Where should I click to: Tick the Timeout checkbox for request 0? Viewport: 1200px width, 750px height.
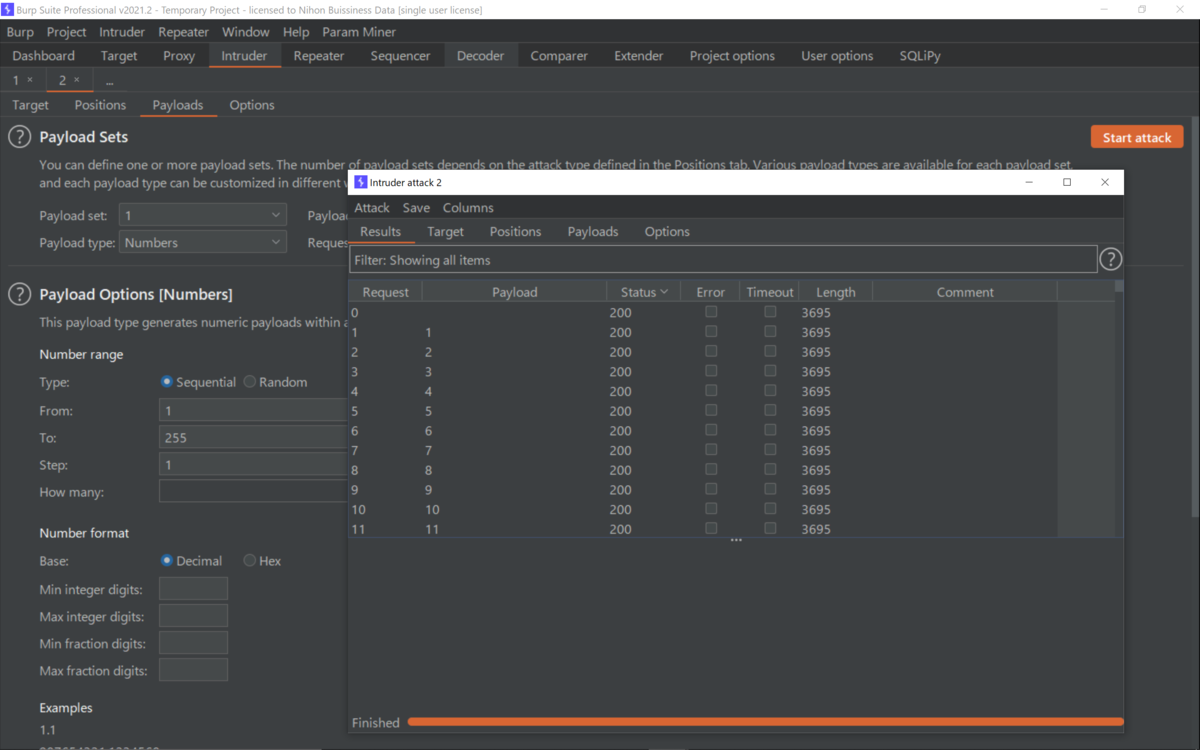tap(770, 312)
